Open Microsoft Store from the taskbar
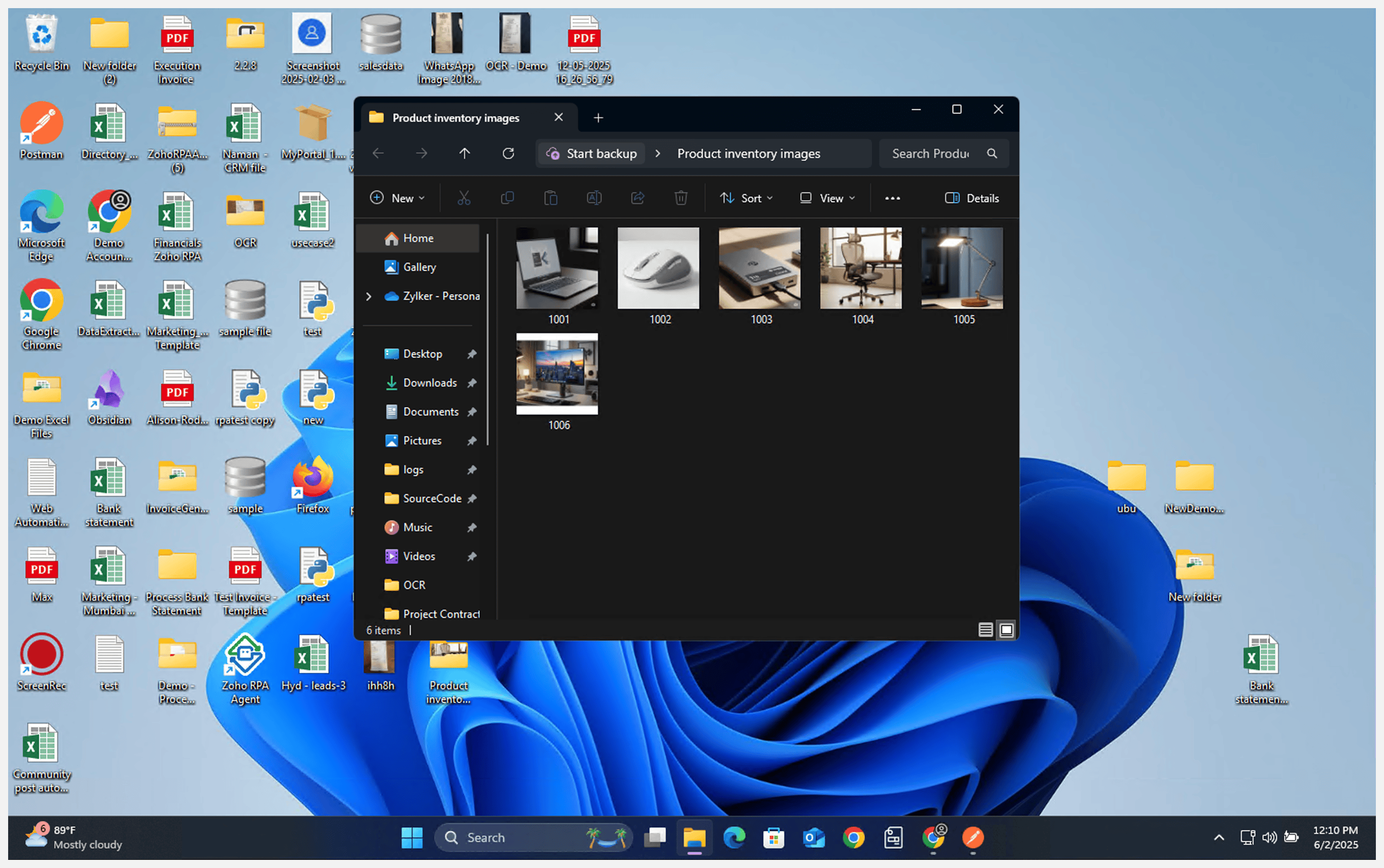The height and width of the screenshot is (868, 1384). [x=773, y=838]
